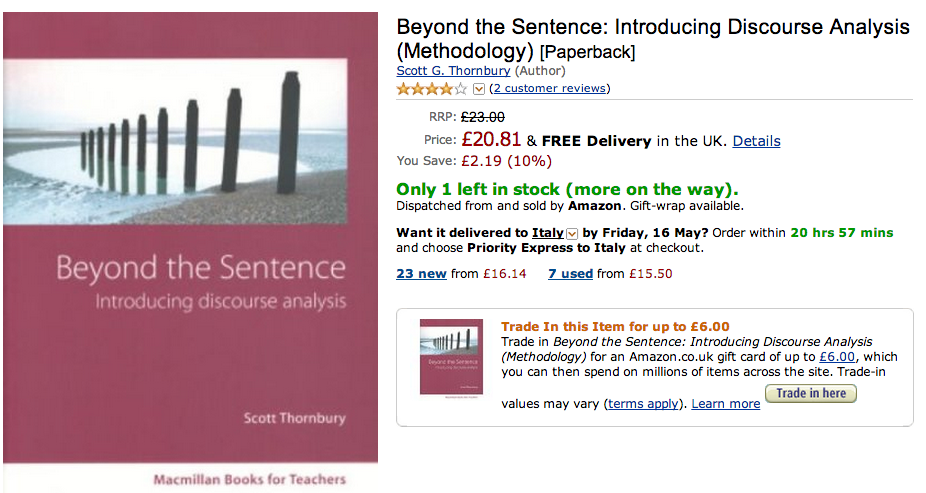Click the struck-through £23.00 RRP price
Image resolution: width=926 pixels, height=493 pixels.
482,117
